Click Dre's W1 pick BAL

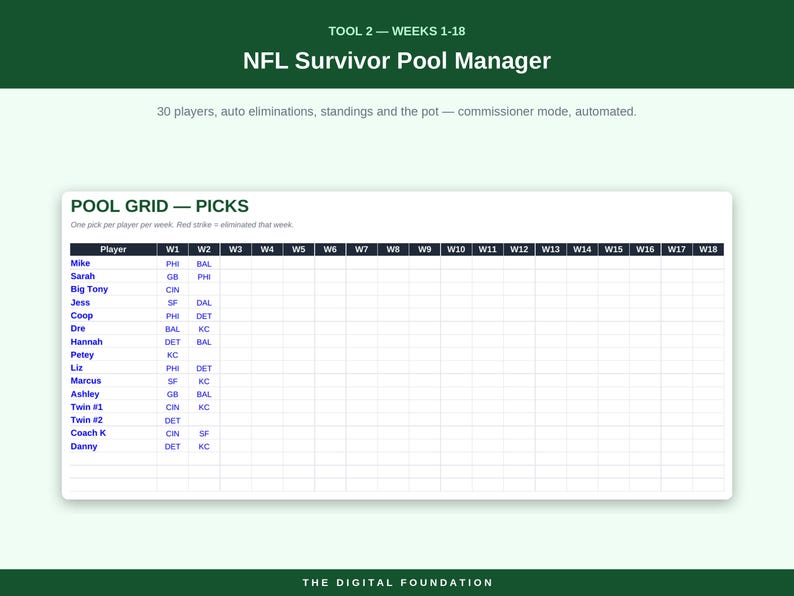click(x=173, y=329)
